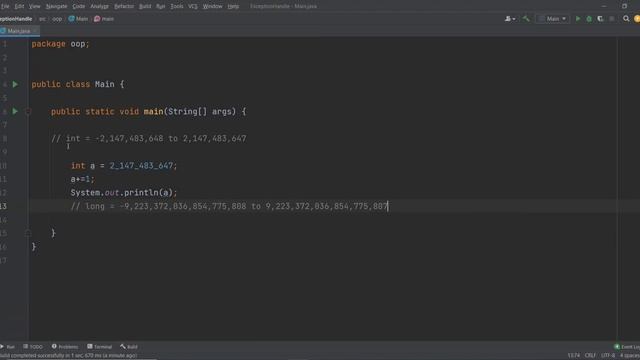Open the Event Log
The width and height of the screenshot is (640, 360).
627,347
